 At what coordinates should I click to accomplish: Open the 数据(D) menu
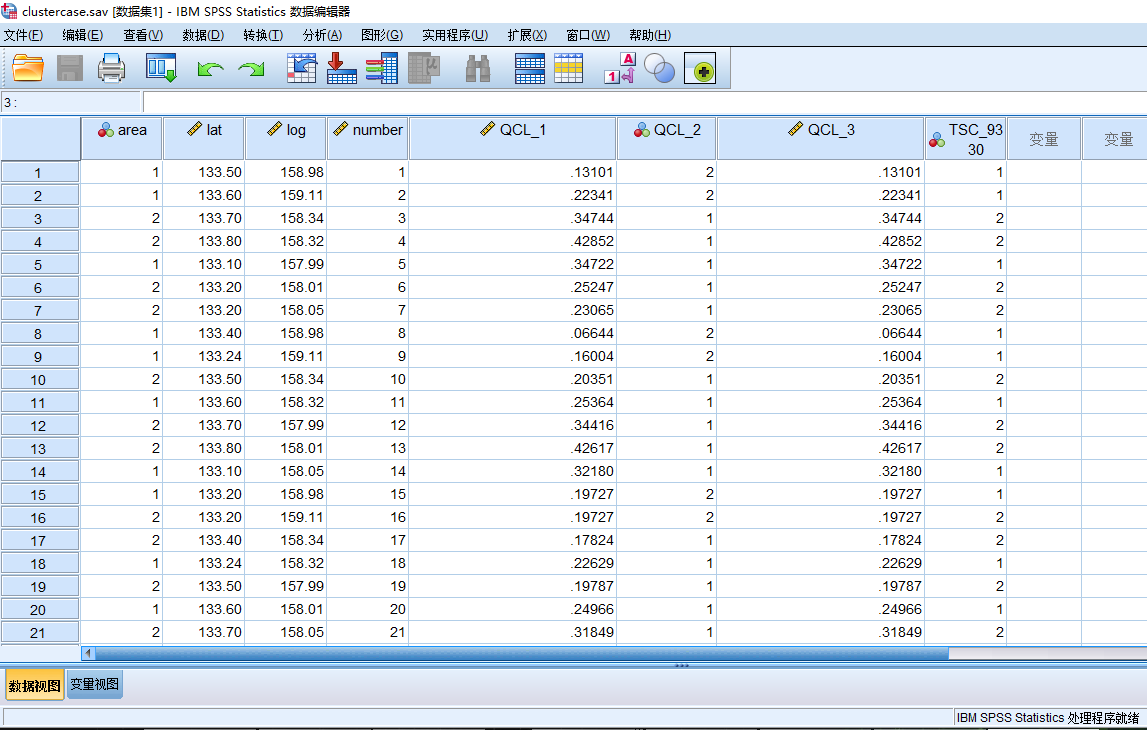pyautogui.click(x=203, y=35)
